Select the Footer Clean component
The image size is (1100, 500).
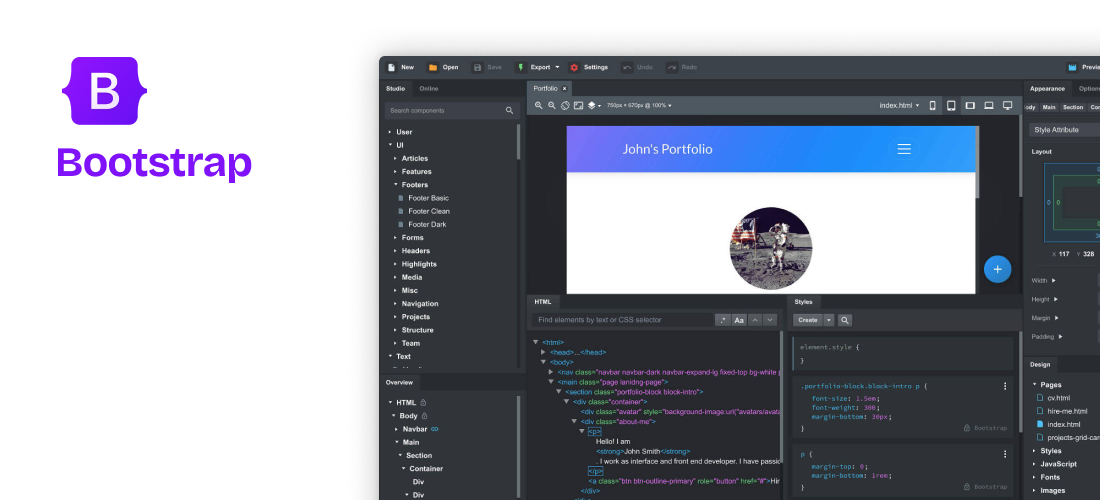[x=429, y=211]
